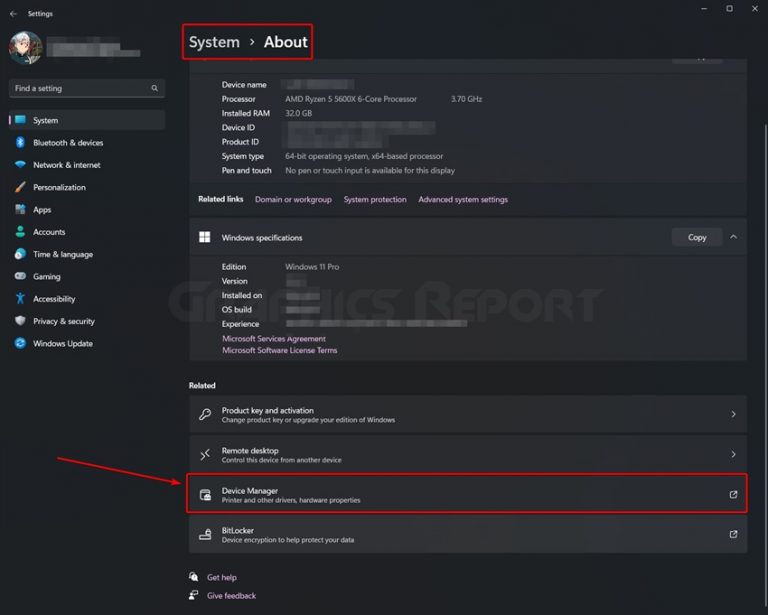Click System in the breadcrumb
This screenshot has width=768, height=615.
[214, 42]
